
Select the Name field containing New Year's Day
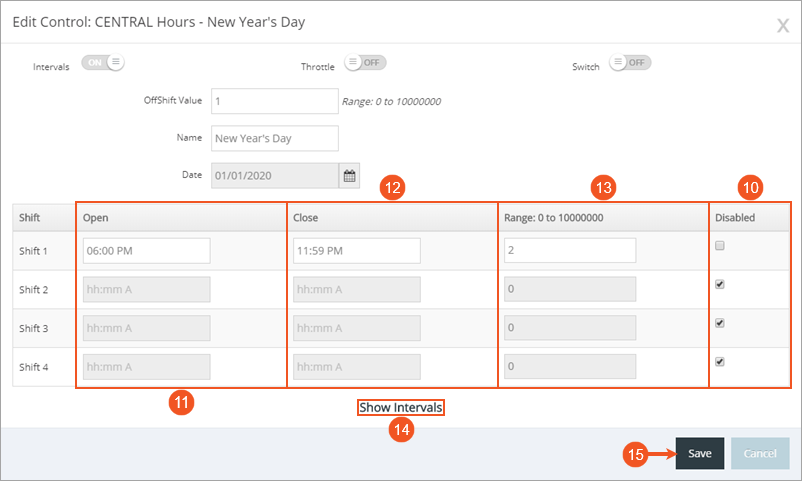pyautogui.click(x=275, y=138)
